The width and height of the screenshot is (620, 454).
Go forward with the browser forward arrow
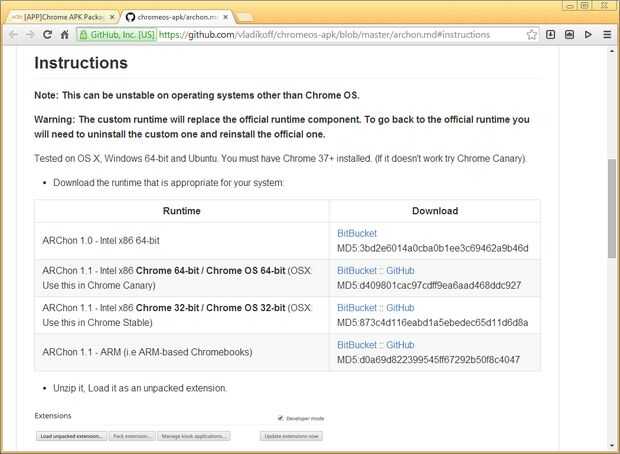pos(30,35)
